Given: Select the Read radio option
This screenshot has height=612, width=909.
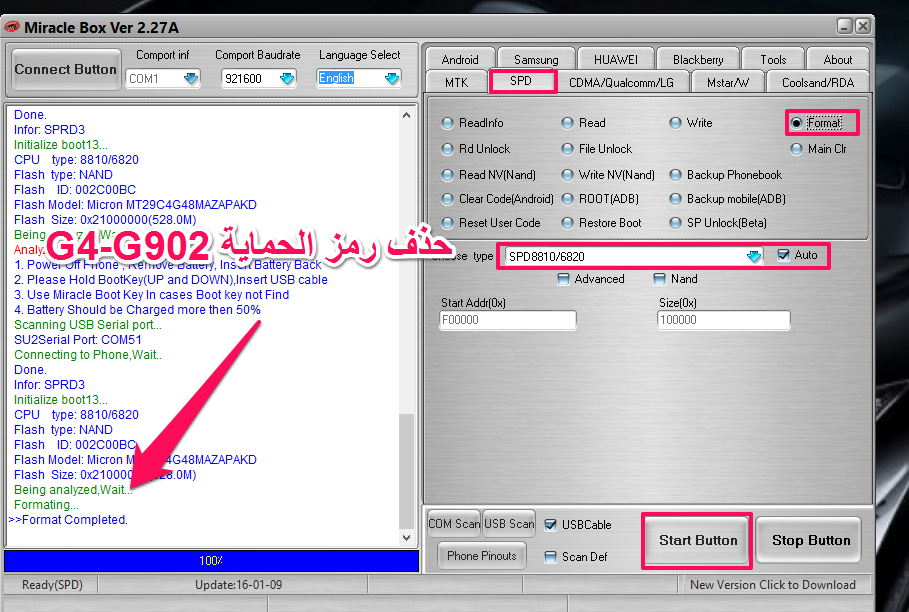Looking at the screenshot, I should click(584, 123).
